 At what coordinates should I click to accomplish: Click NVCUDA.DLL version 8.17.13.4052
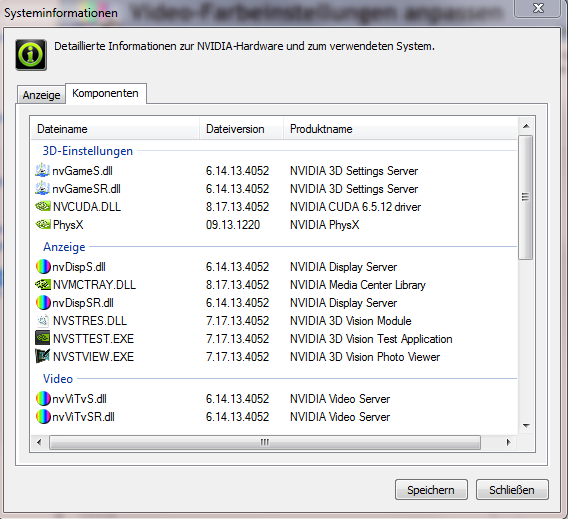[x=237, y=207]
